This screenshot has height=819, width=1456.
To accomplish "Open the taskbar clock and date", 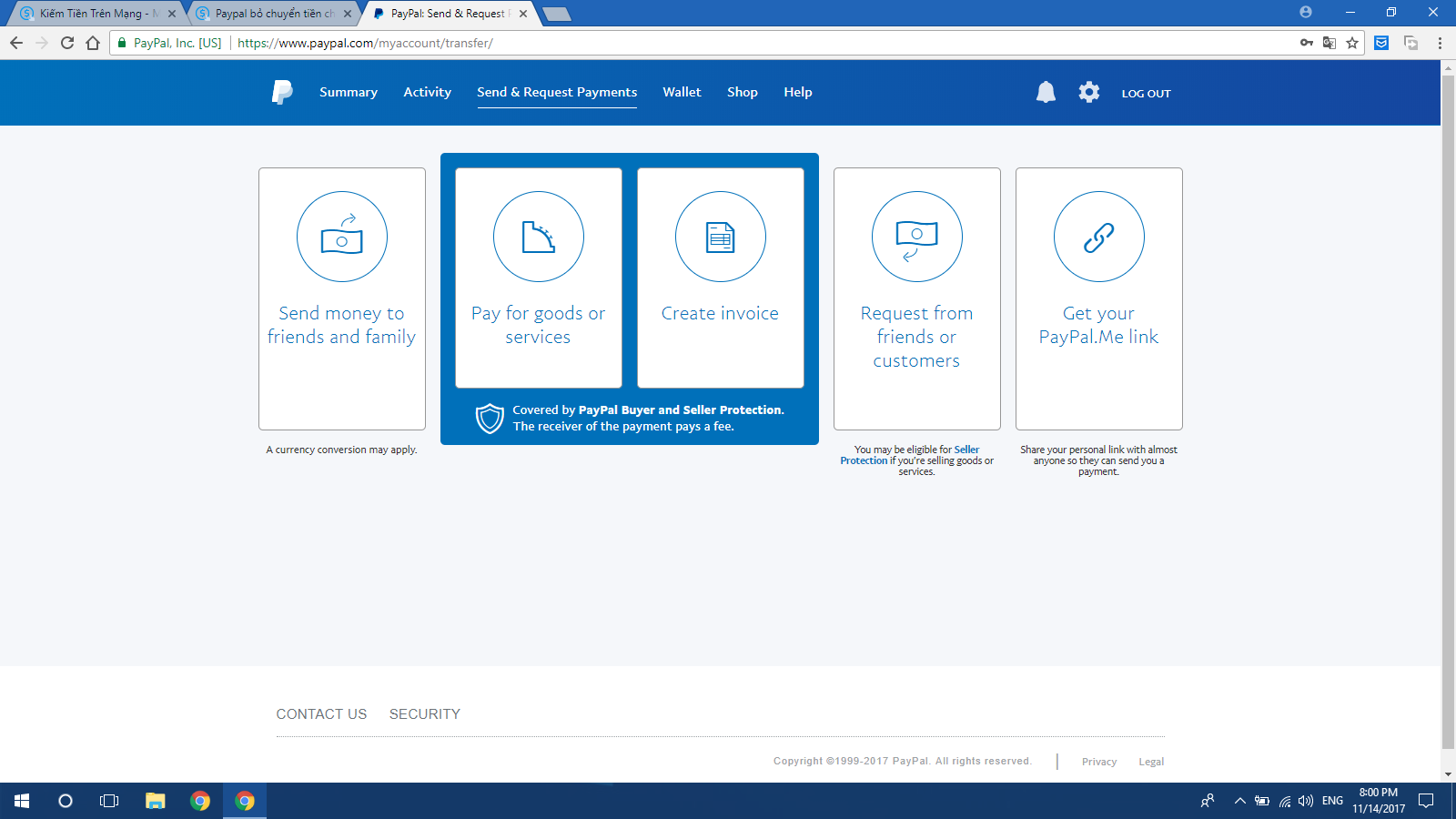I will click(1379, 801).
